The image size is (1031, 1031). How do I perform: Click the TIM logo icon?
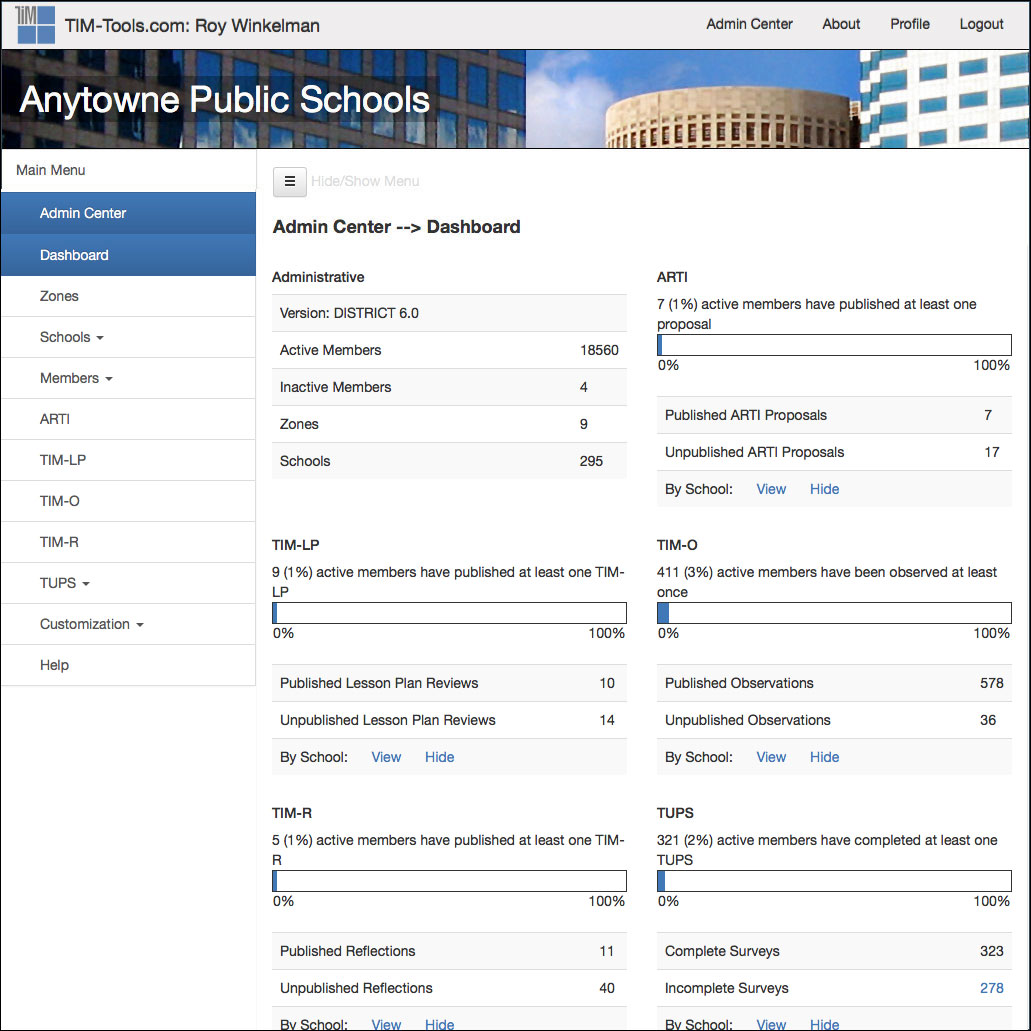[x=35, y=25]
